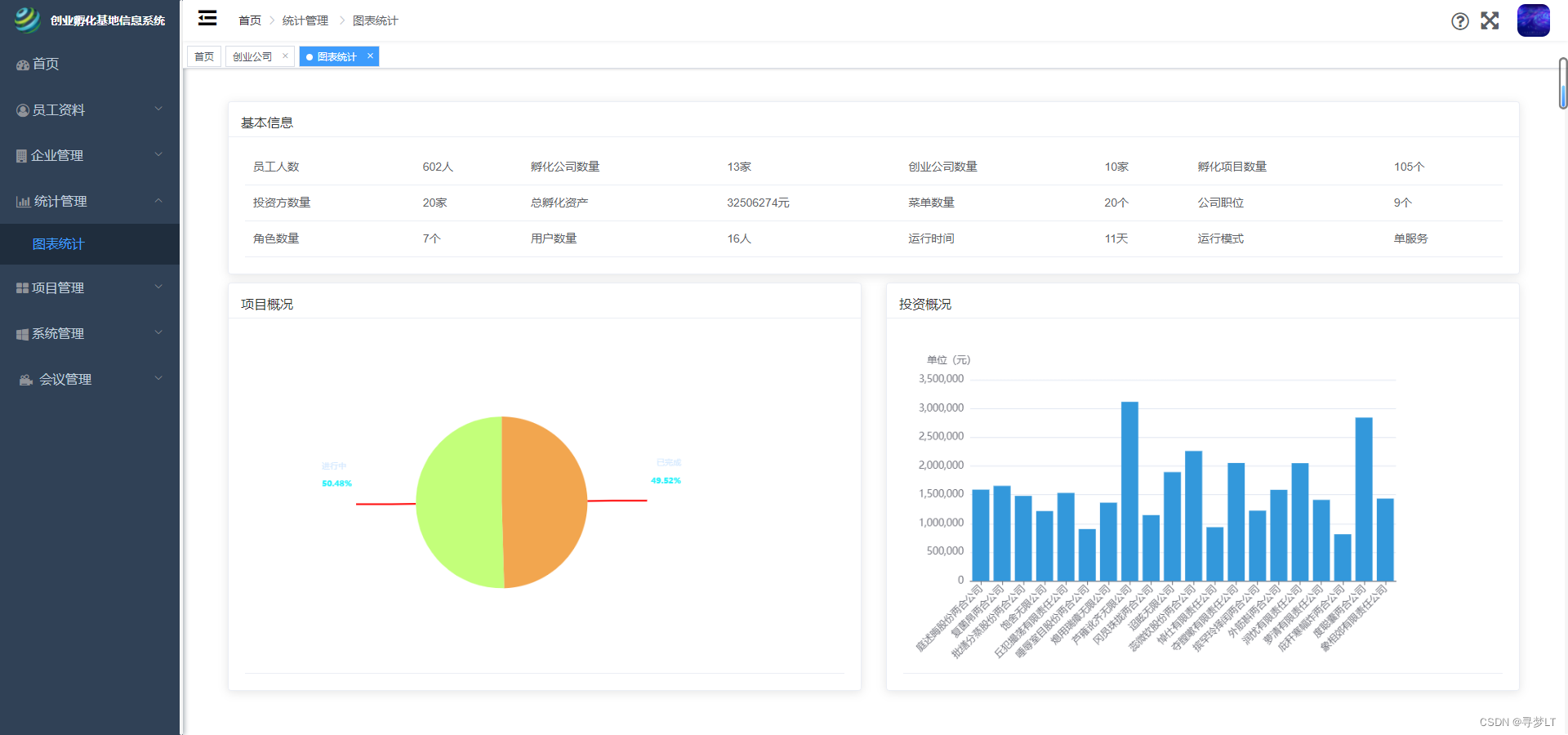Switch to the 首页 page tab
The height and width of the screenshot is (735, 1568).
coord(204,56)
